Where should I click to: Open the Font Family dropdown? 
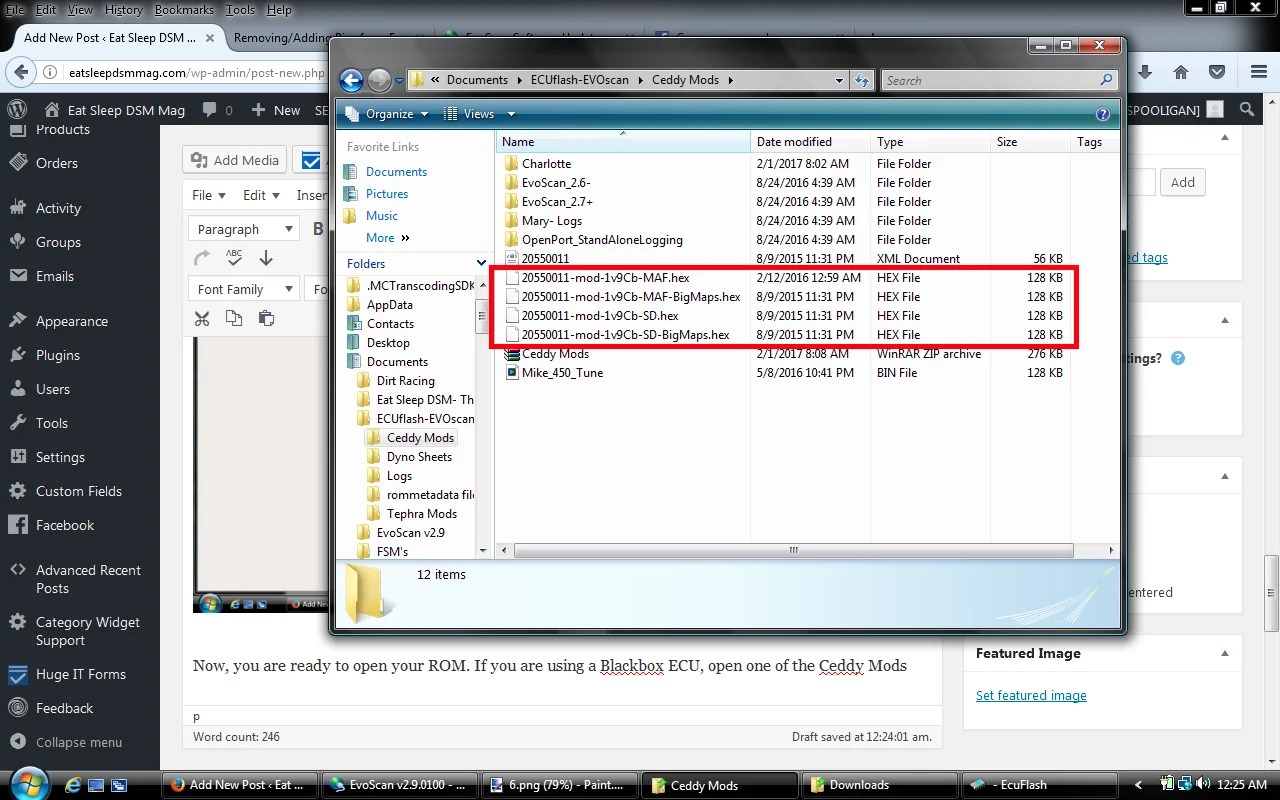tap(244, 289)
